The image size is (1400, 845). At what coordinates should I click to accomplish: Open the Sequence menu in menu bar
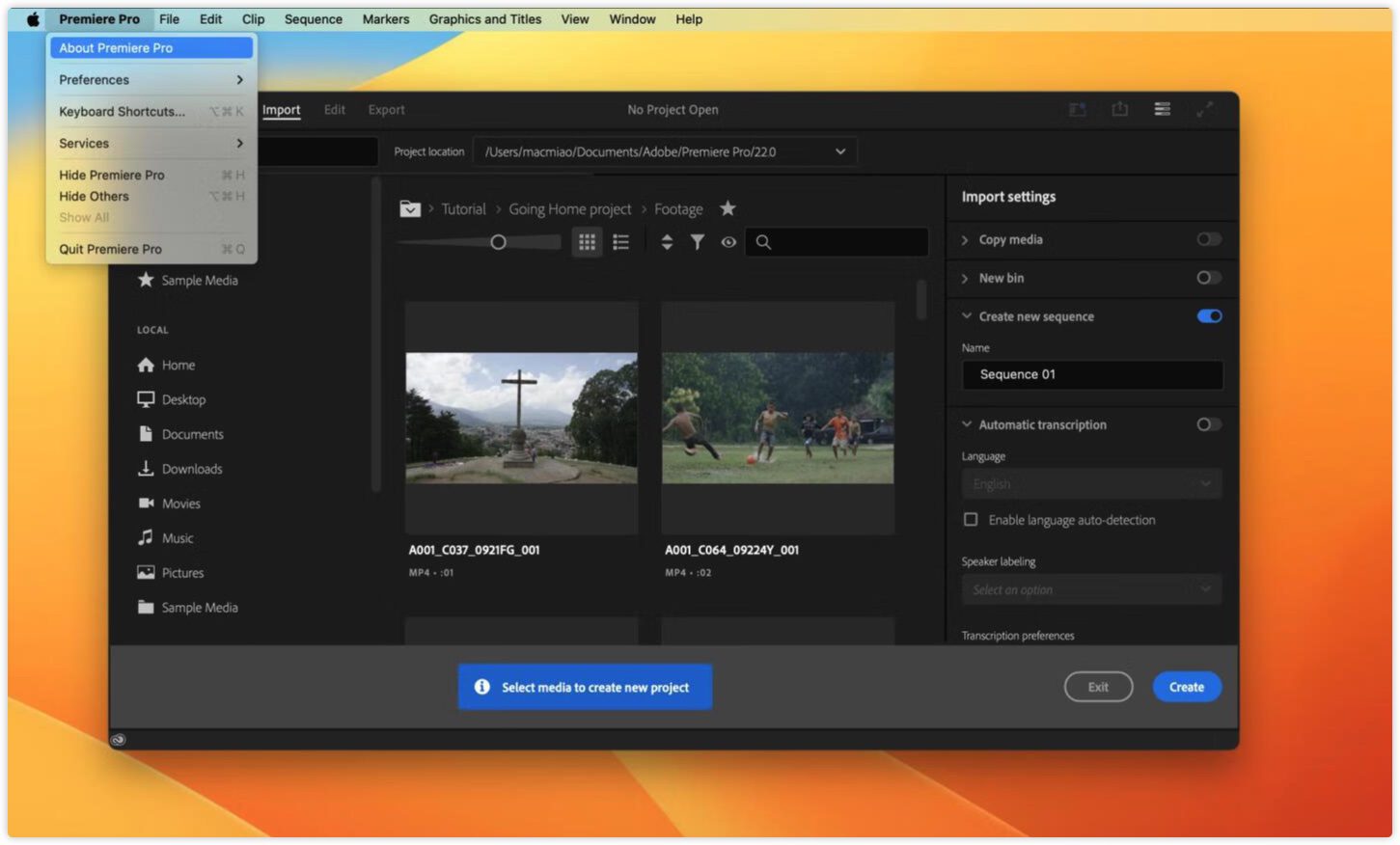click(313, 19)
